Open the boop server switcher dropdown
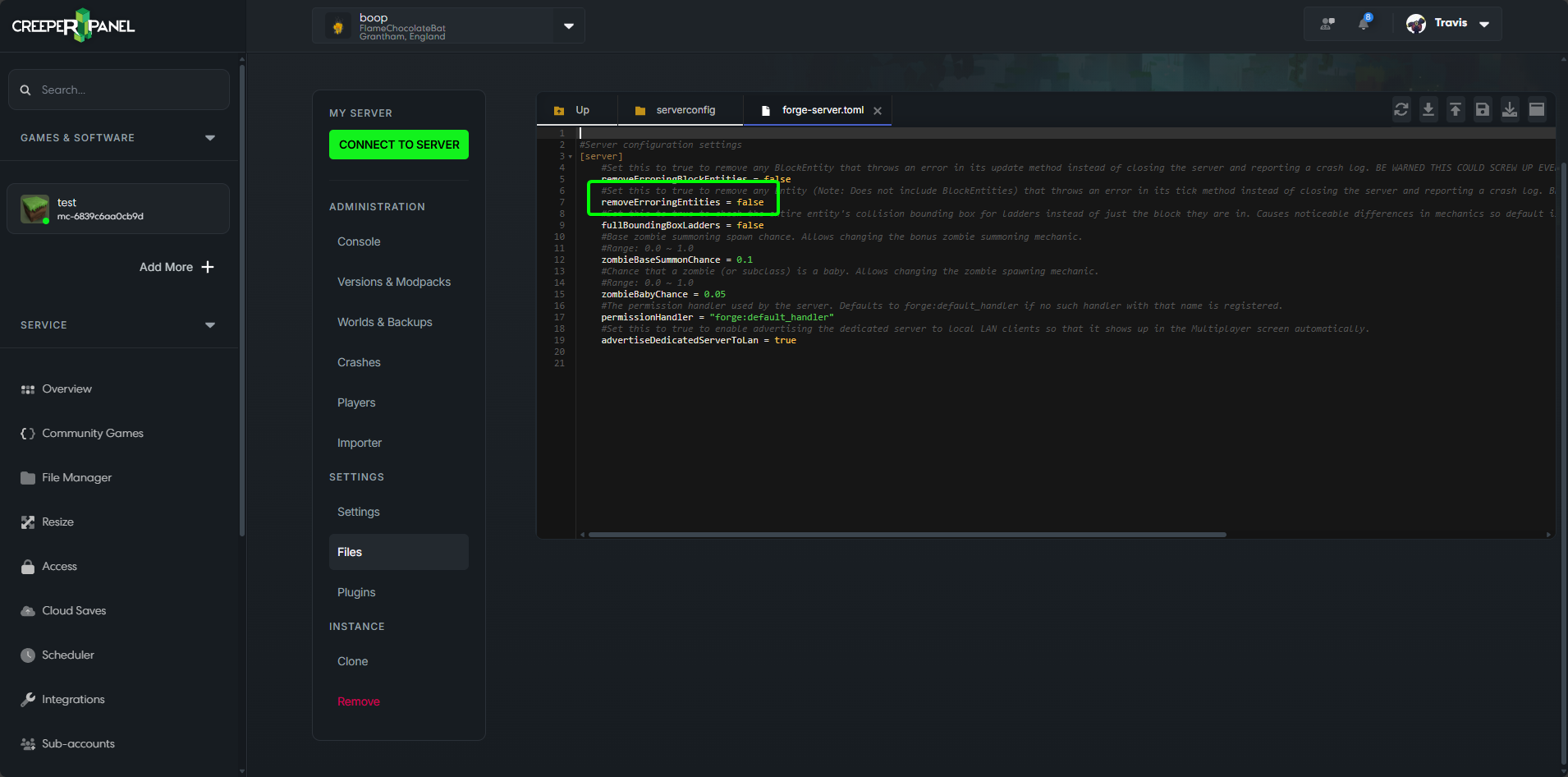Image resolution: width=1568 pixels, height=777 pixels. click(568, 25)
